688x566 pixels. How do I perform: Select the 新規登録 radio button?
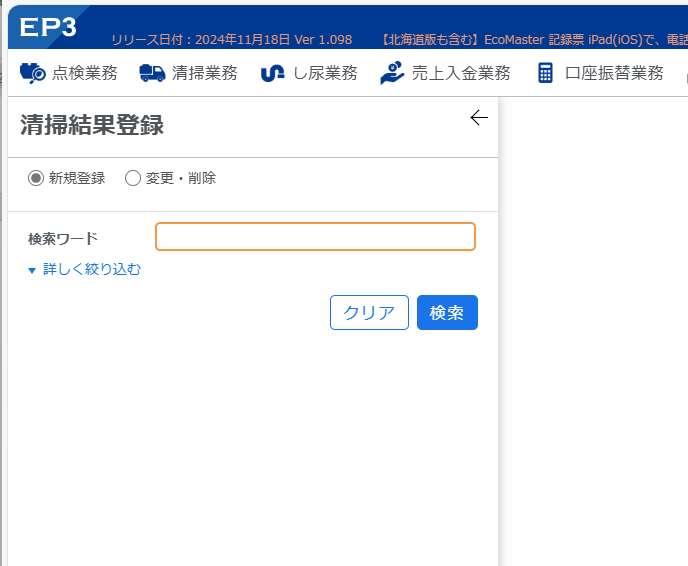36,178
